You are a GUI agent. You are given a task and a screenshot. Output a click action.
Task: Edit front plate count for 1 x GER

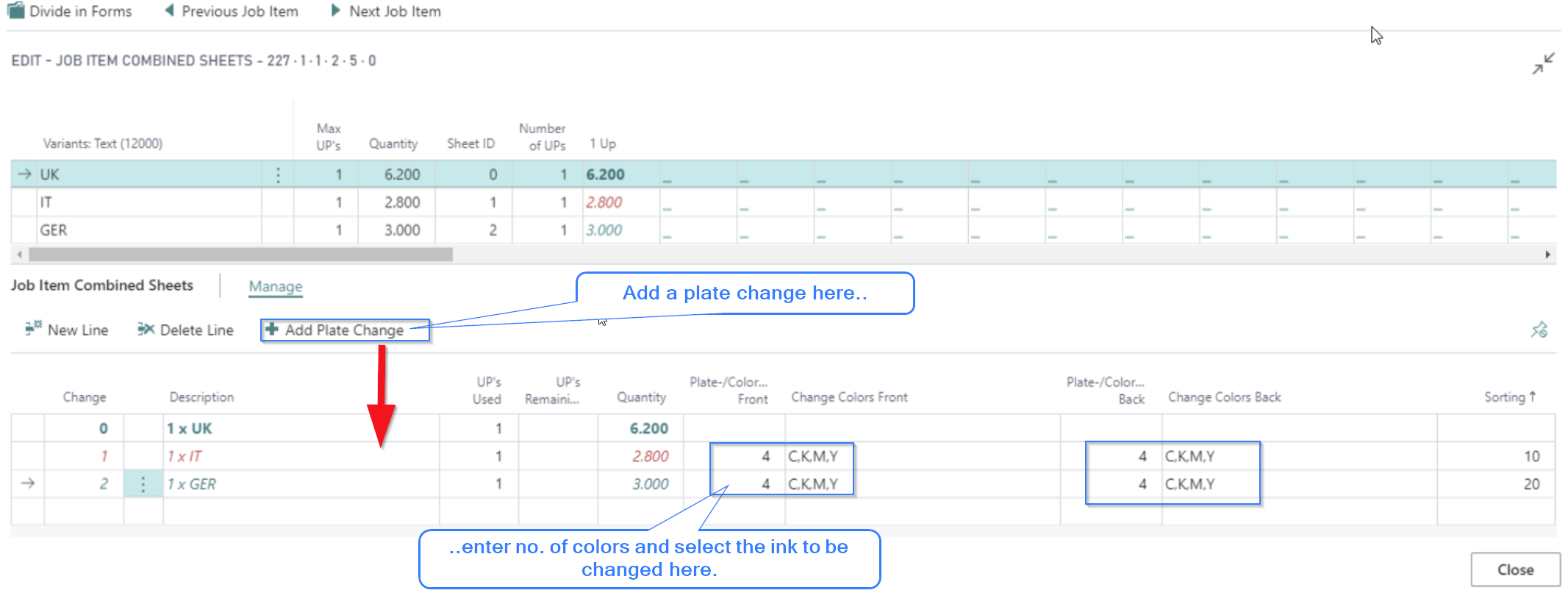(735, 484)
